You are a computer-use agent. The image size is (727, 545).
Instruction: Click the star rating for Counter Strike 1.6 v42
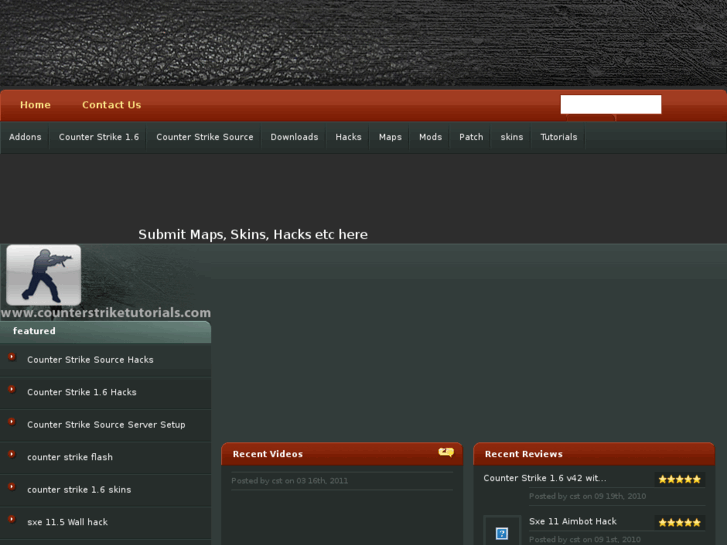pos(680,479)
